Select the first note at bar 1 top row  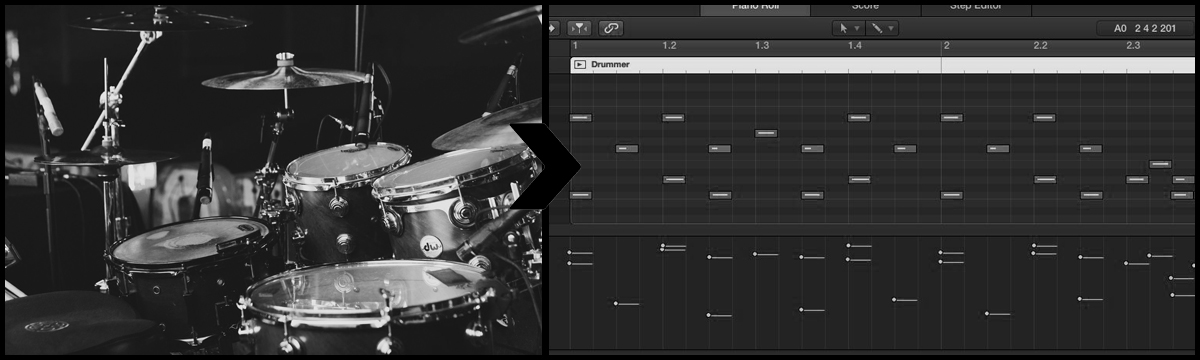pos(581,117)
